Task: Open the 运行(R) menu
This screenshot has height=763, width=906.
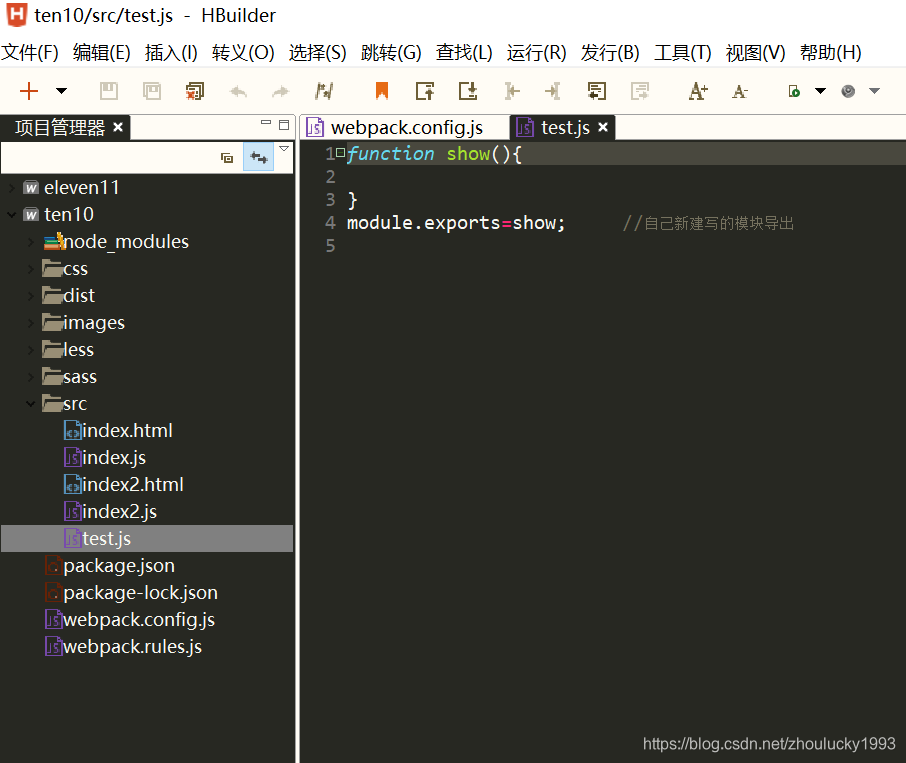Action: point(537,53)
